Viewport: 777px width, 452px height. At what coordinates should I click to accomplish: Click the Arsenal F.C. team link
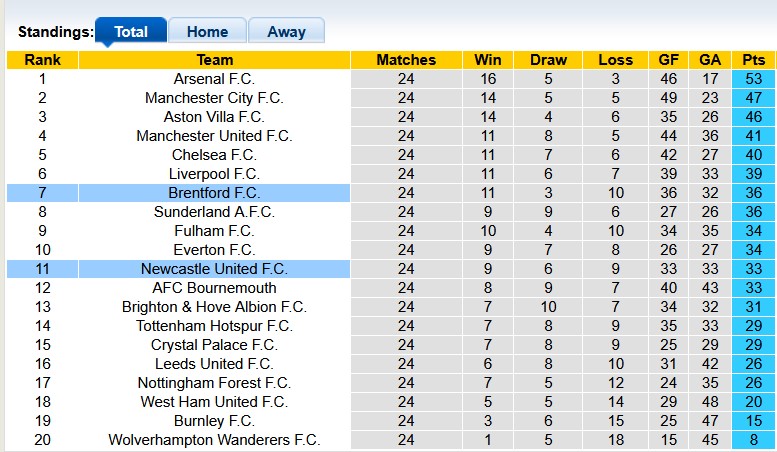point(214,79)
